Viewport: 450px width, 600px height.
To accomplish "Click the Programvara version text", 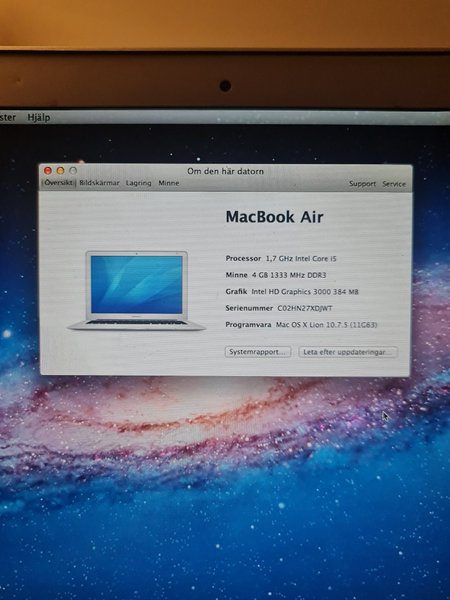I will pos(326,325).
